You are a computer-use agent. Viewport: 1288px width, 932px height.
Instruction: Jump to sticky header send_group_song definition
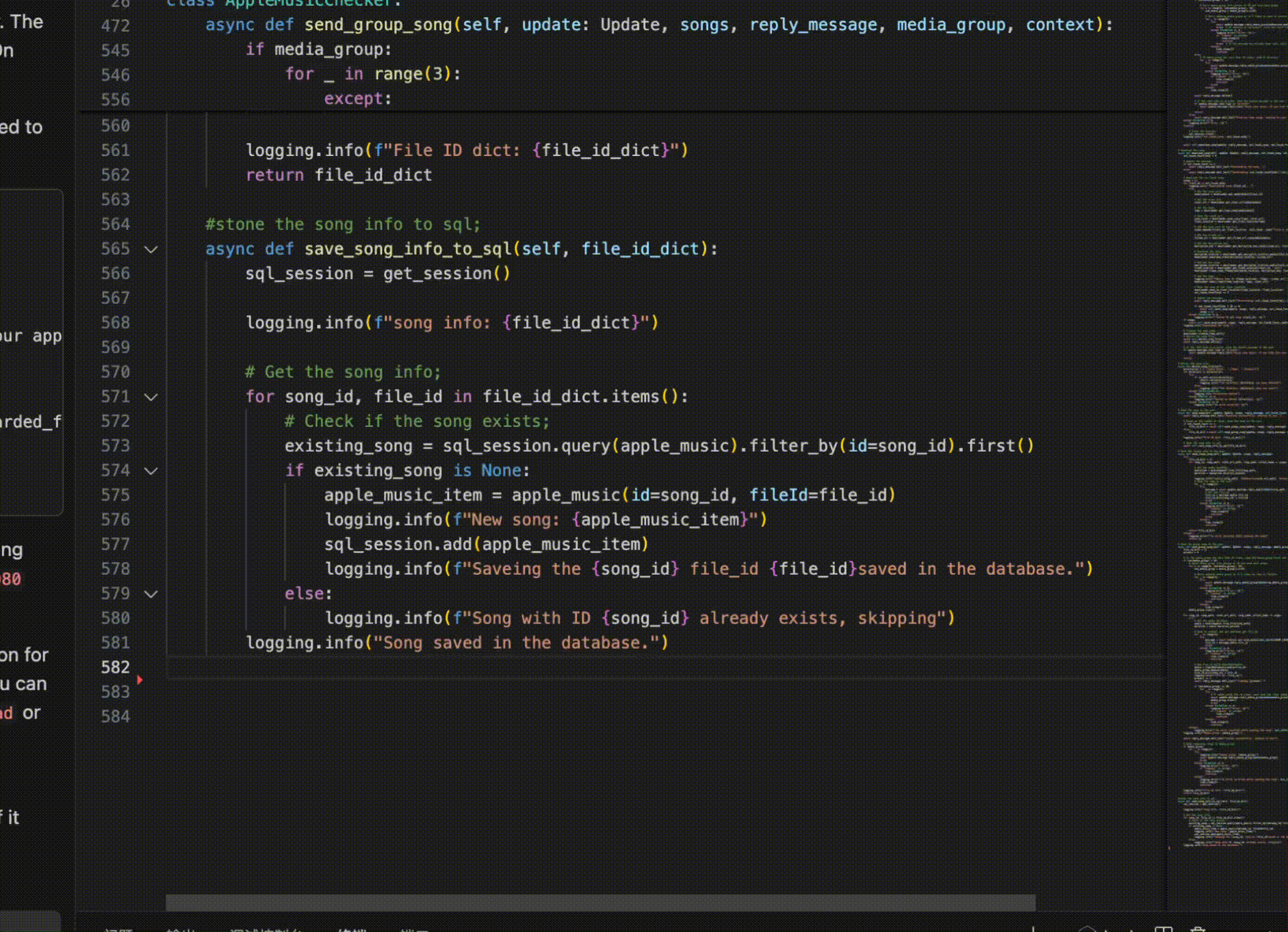point(377,25)
